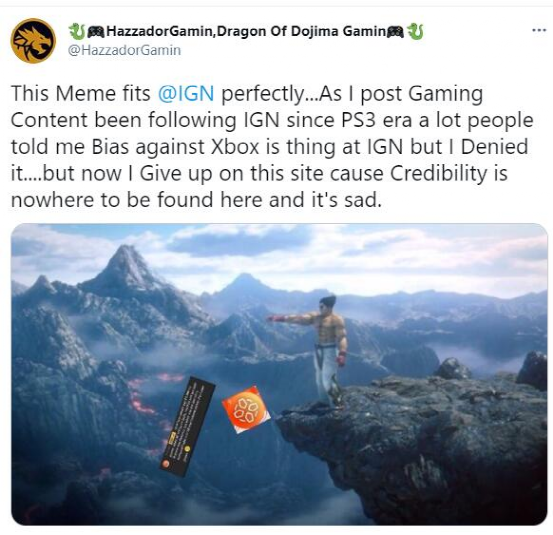Open the attached mountain meme image
This screenshot has width=553, height=535.
279,374
